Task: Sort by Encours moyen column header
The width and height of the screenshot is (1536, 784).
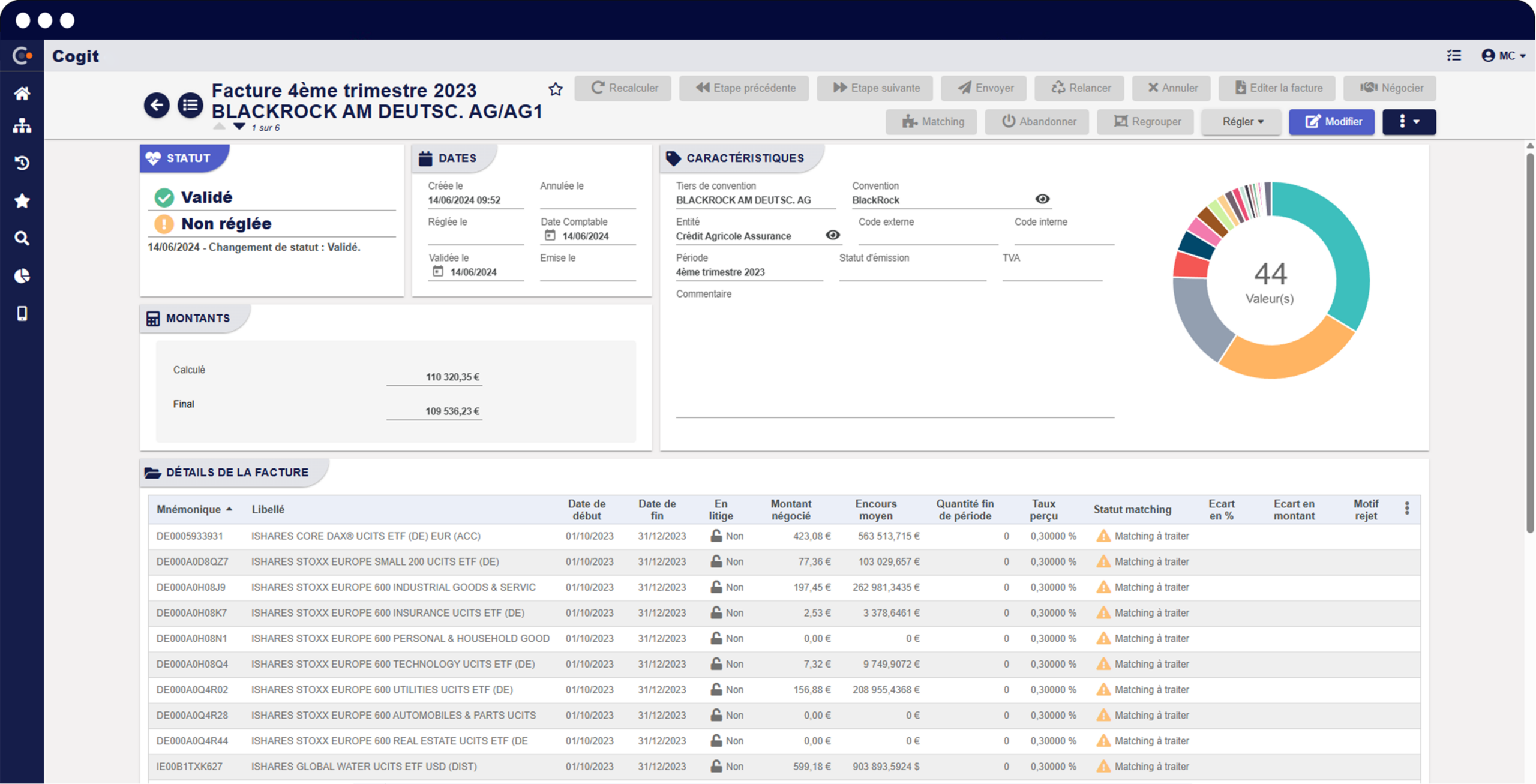Action: point(875,509)
